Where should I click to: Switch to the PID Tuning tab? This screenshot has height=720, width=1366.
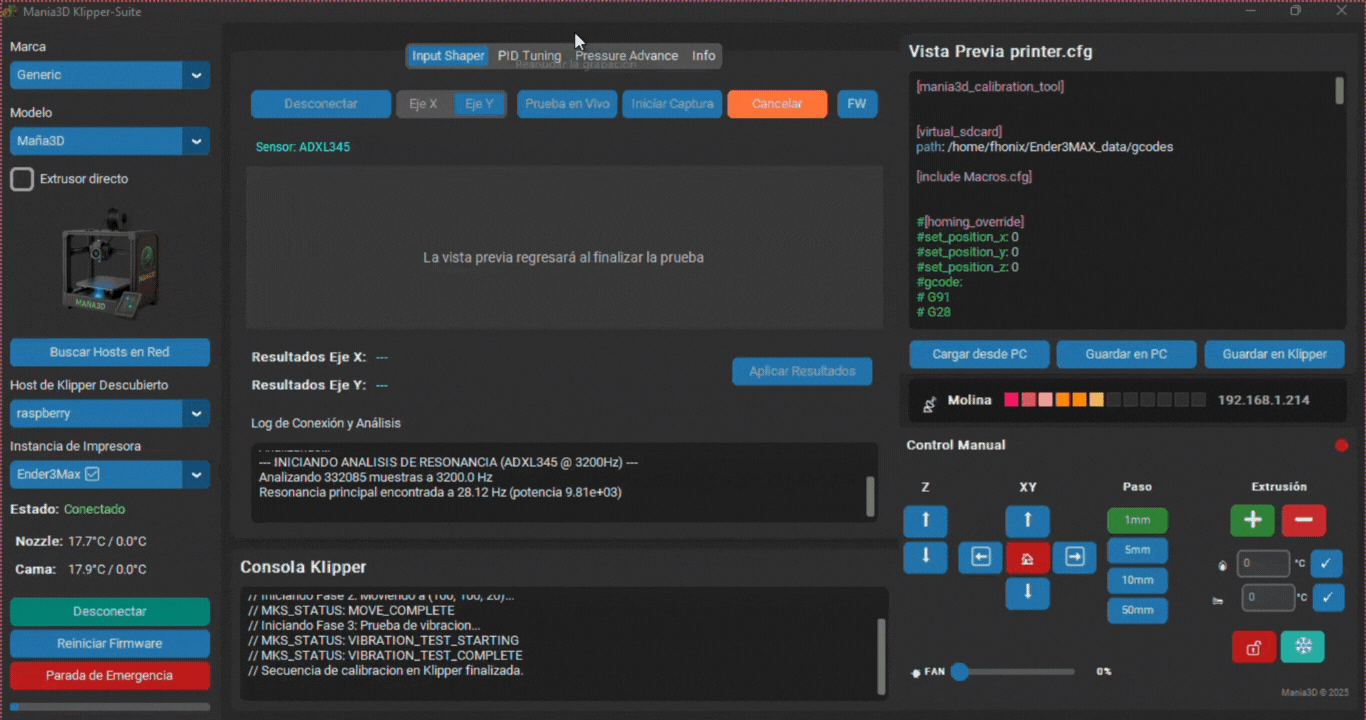click(x=529, y=56)
